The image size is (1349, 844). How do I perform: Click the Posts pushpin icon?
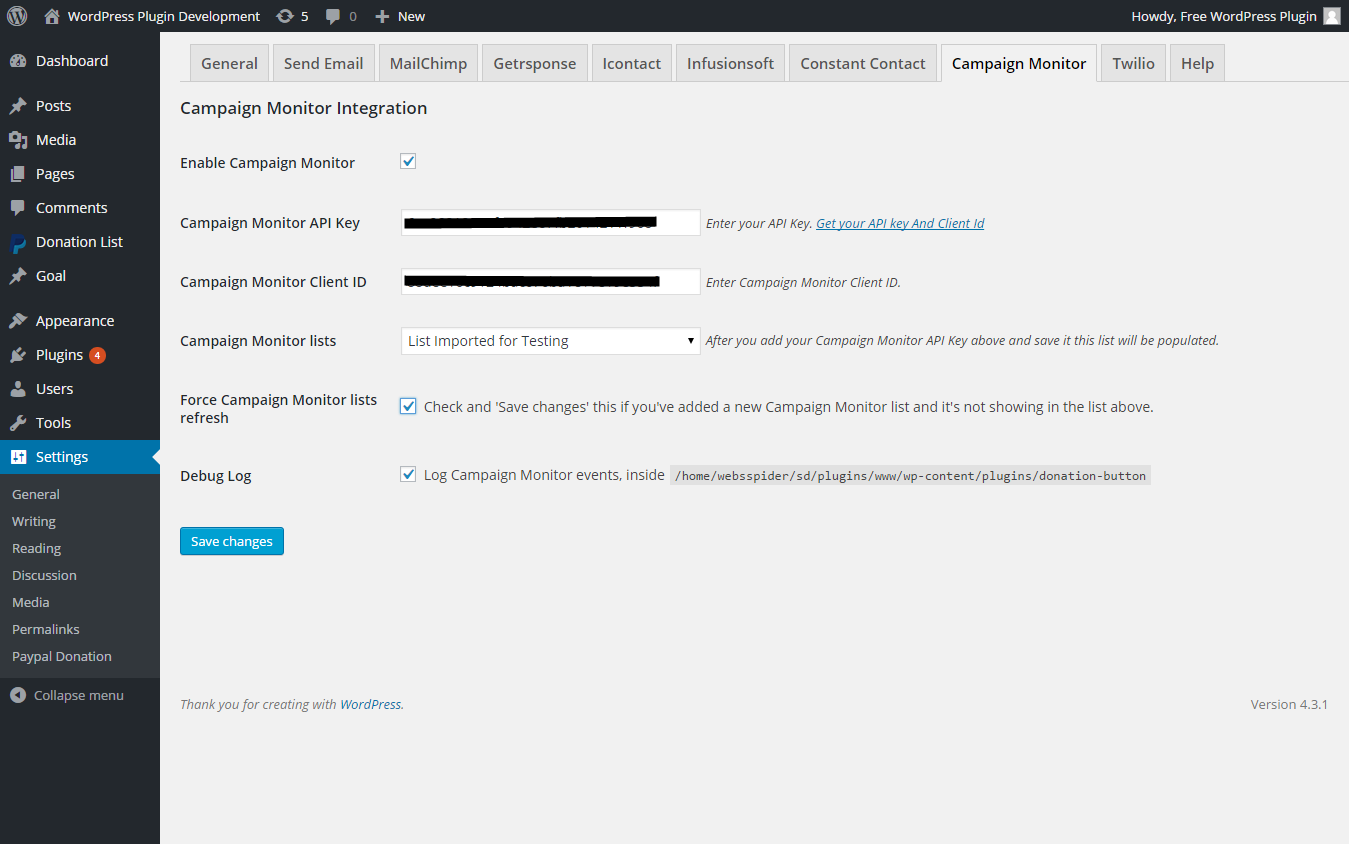(x=18, y=106)
